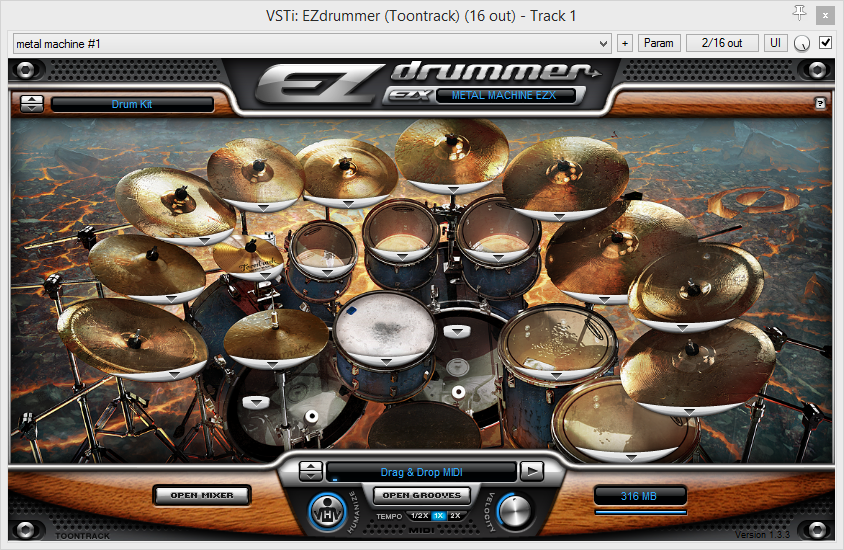Click the left kick drum pedal beater
844x550 pixels.
point(311,415)
